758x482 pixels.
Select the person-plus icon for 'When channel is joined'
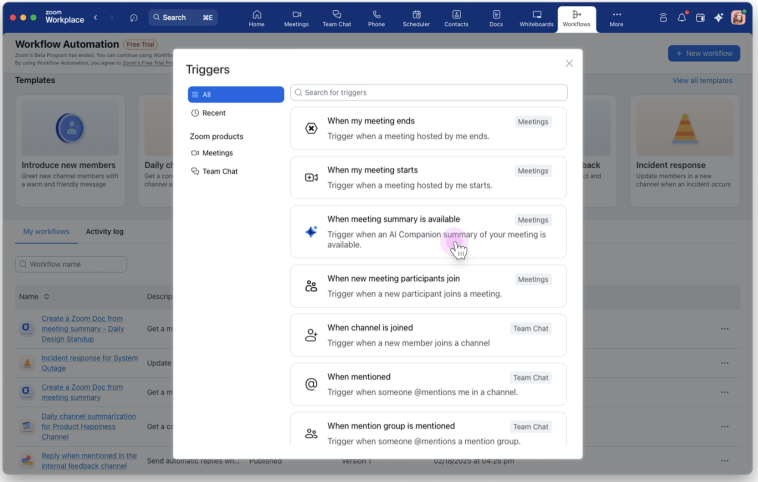(311, 335)
